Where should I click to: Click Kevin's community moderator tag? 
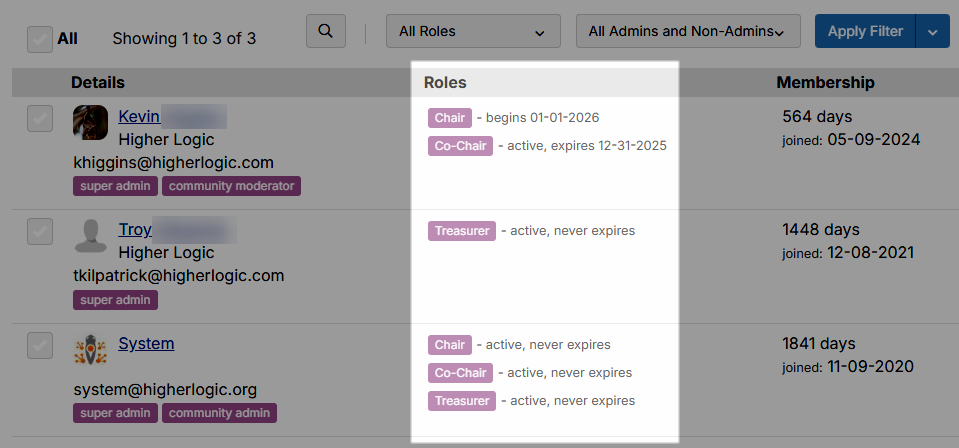[x=231, y=186]
